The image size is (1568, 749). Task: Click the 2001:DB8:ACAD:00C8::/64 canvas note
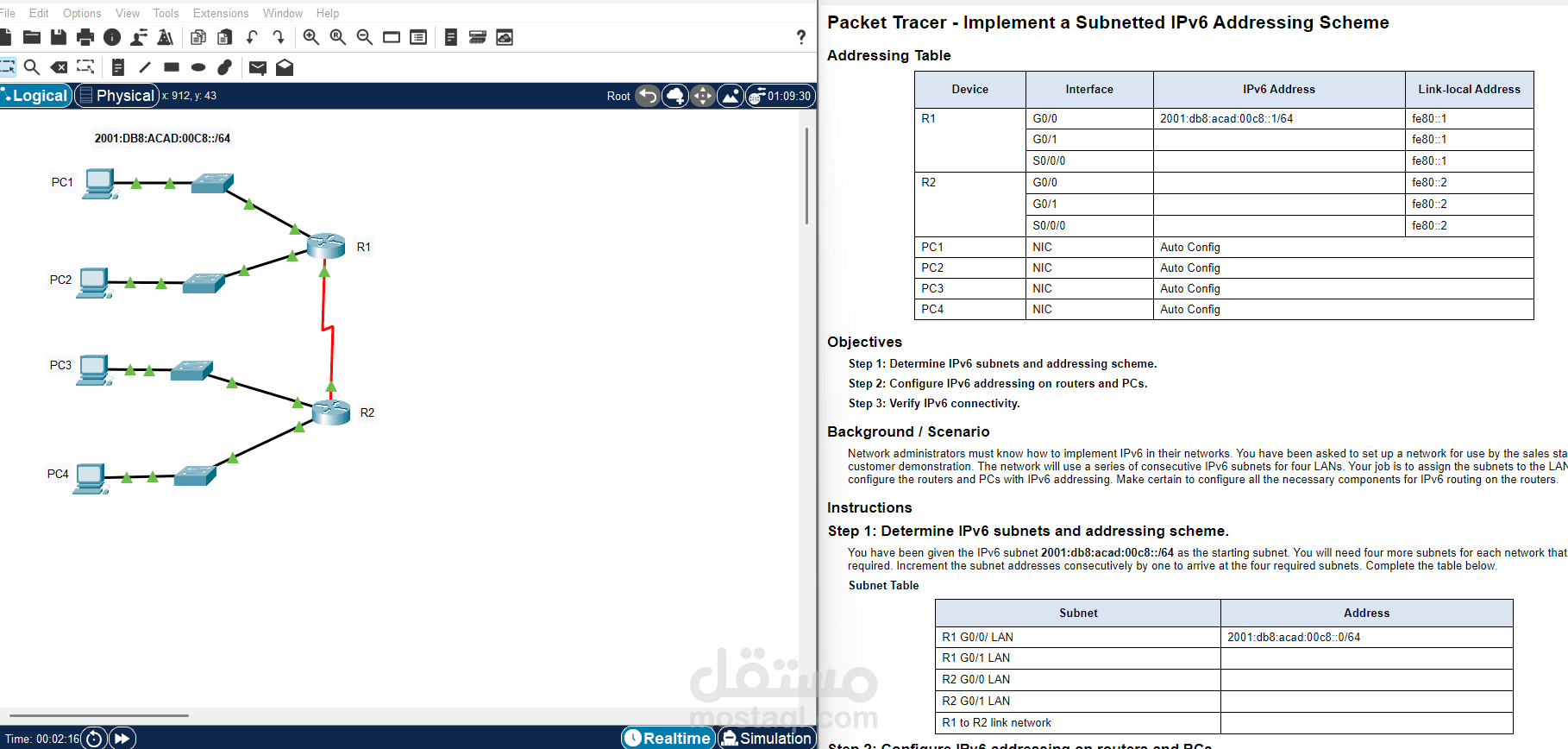click(162, 138)
